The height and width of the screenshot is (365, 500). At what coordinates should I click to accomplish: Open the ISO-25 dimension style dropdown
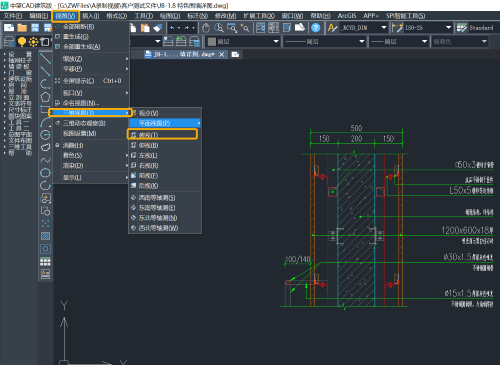click(448, 28)
